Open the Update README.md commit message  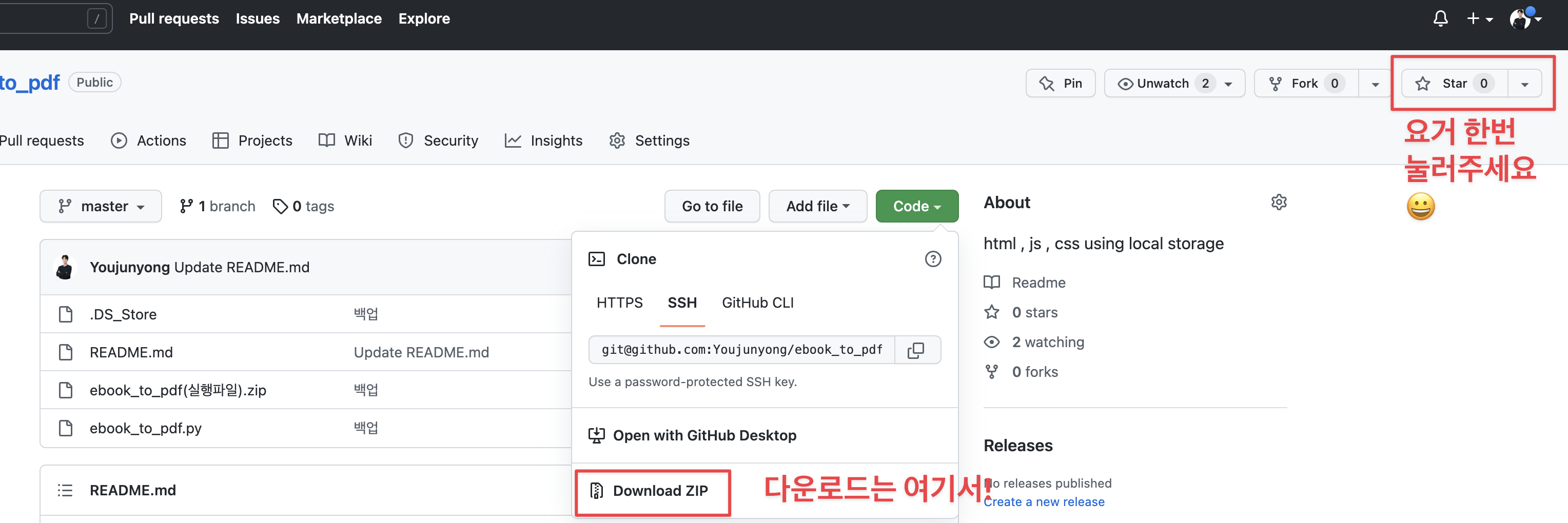(242, 268)
